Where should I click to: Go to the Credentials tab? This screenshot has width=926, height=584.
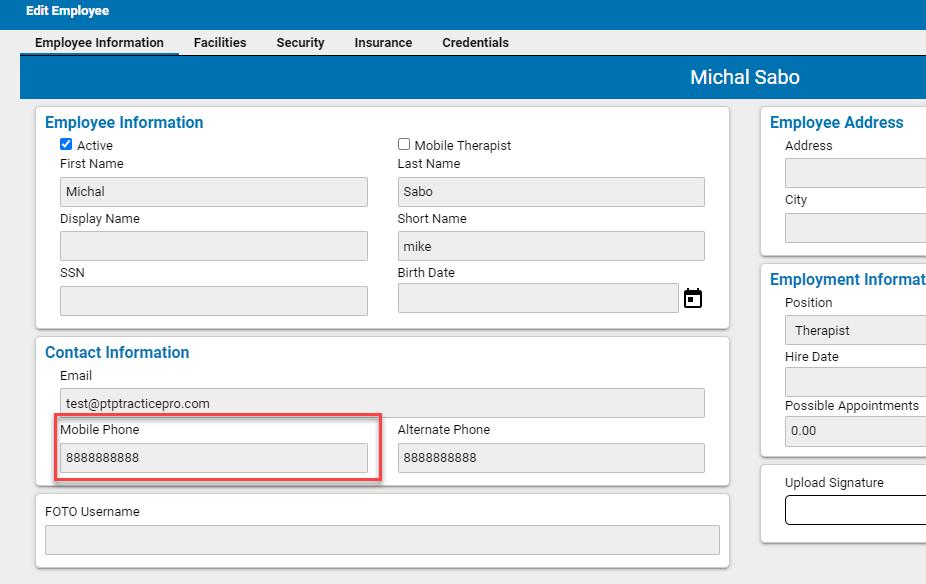tap(475, 42)
